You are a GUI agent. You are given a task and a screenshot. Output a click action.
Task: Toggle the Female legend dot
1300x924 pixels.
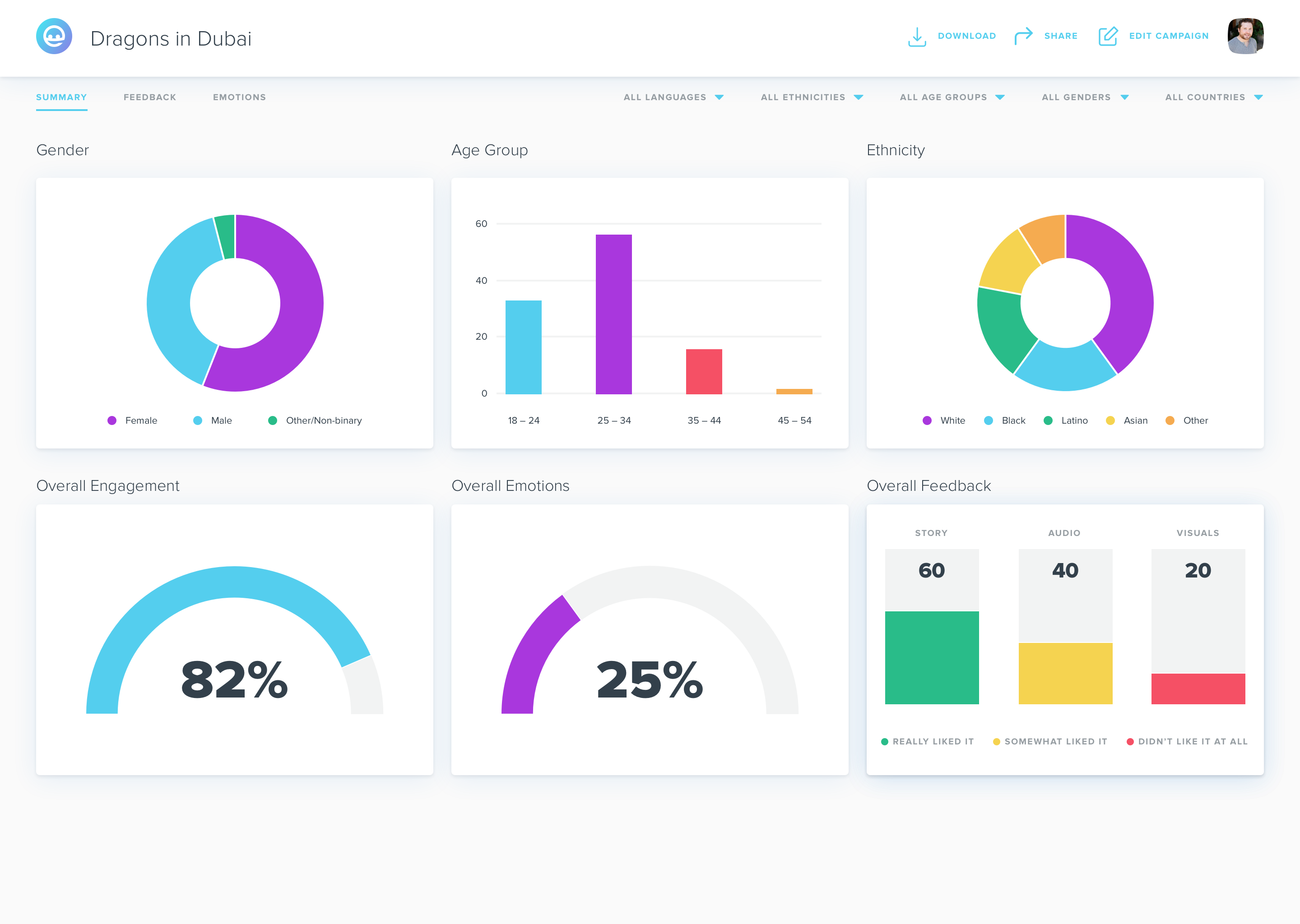pyautogui.click(x=112, y=420)
